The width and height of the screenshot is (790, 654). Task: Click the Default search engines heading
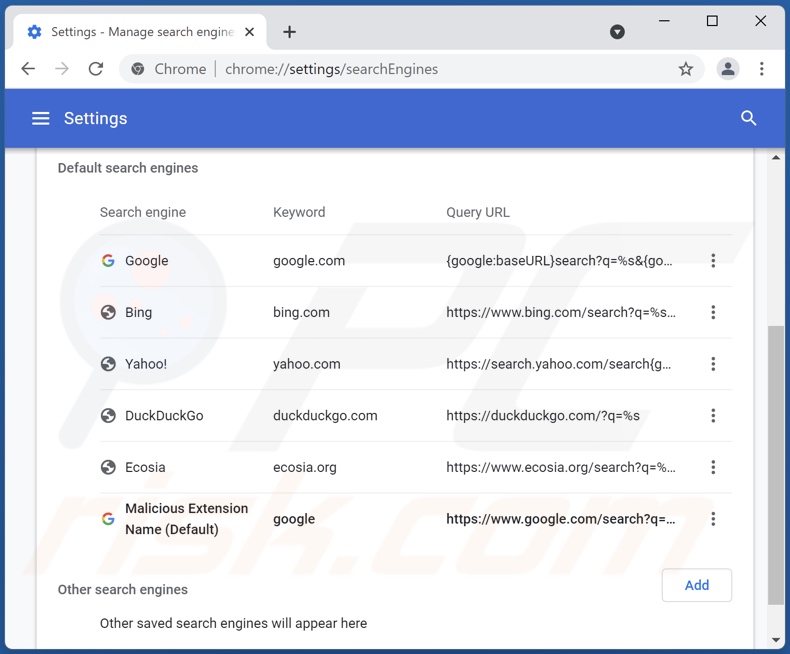click(x=128, y=168)
